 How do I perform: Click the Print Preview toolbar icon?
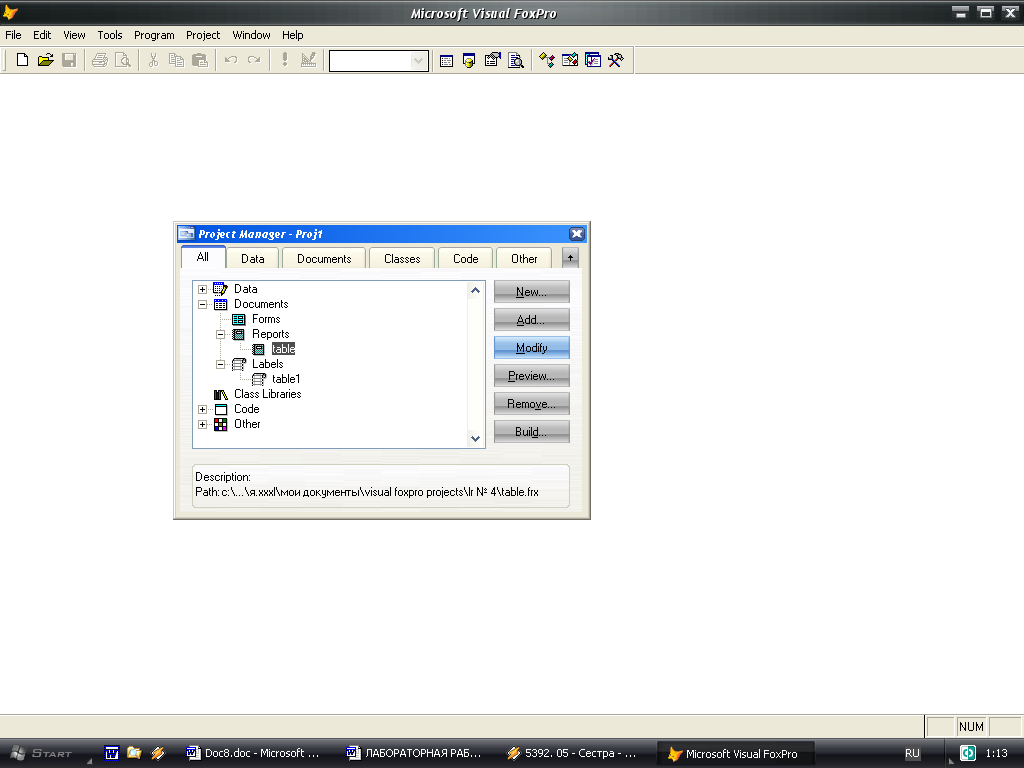[x=123, y=60]
